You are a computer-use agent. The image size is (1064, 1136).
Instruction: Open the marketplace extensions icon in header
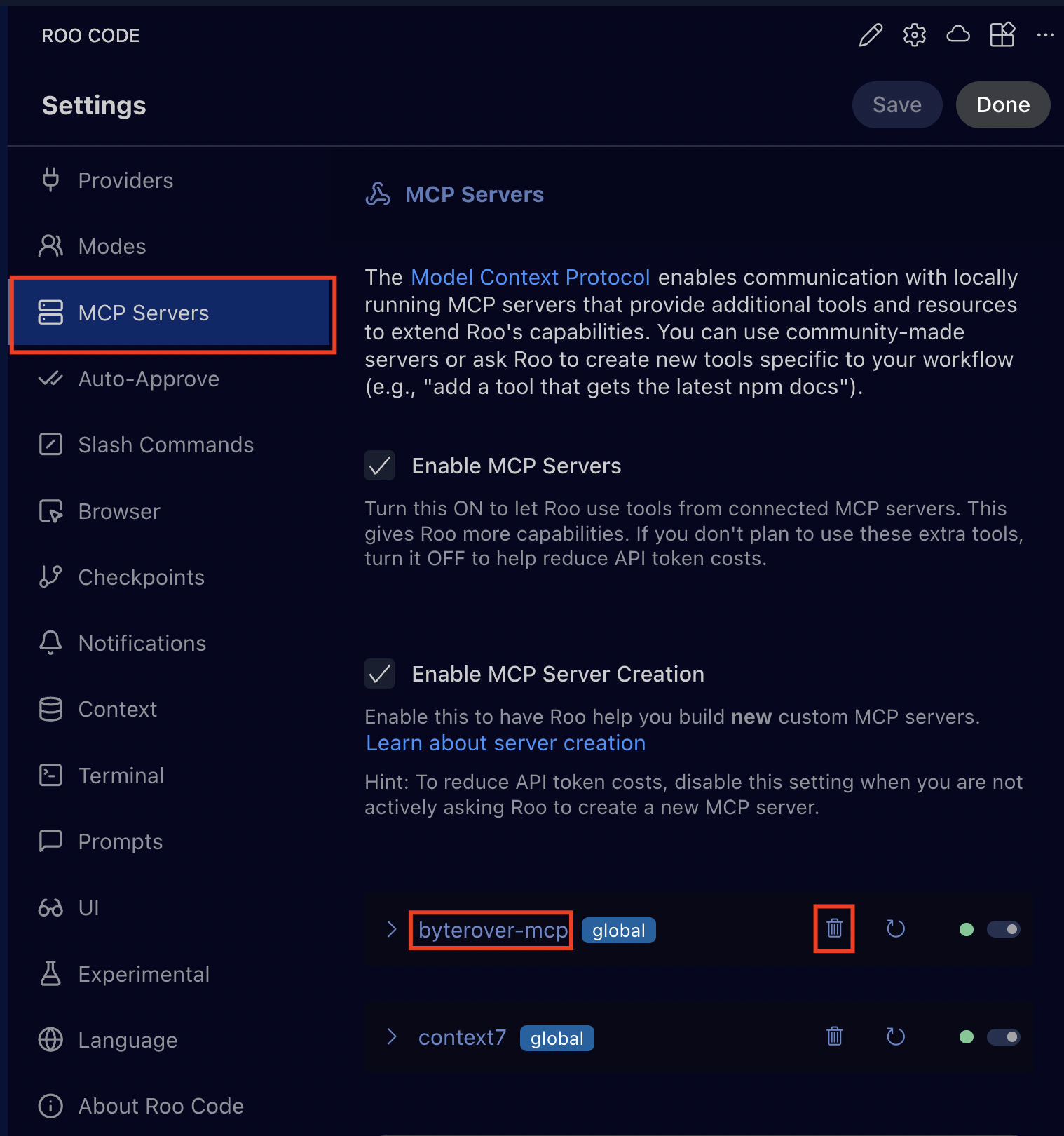(x=1002, y=34)
